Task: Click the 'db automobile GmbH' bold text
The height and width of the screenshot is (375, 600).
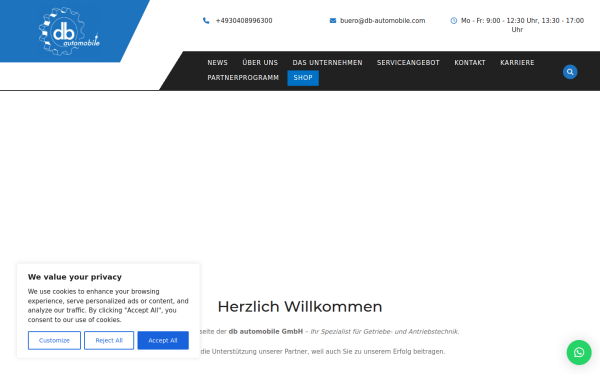Action: pyautogui.click(x=266, y=331)
